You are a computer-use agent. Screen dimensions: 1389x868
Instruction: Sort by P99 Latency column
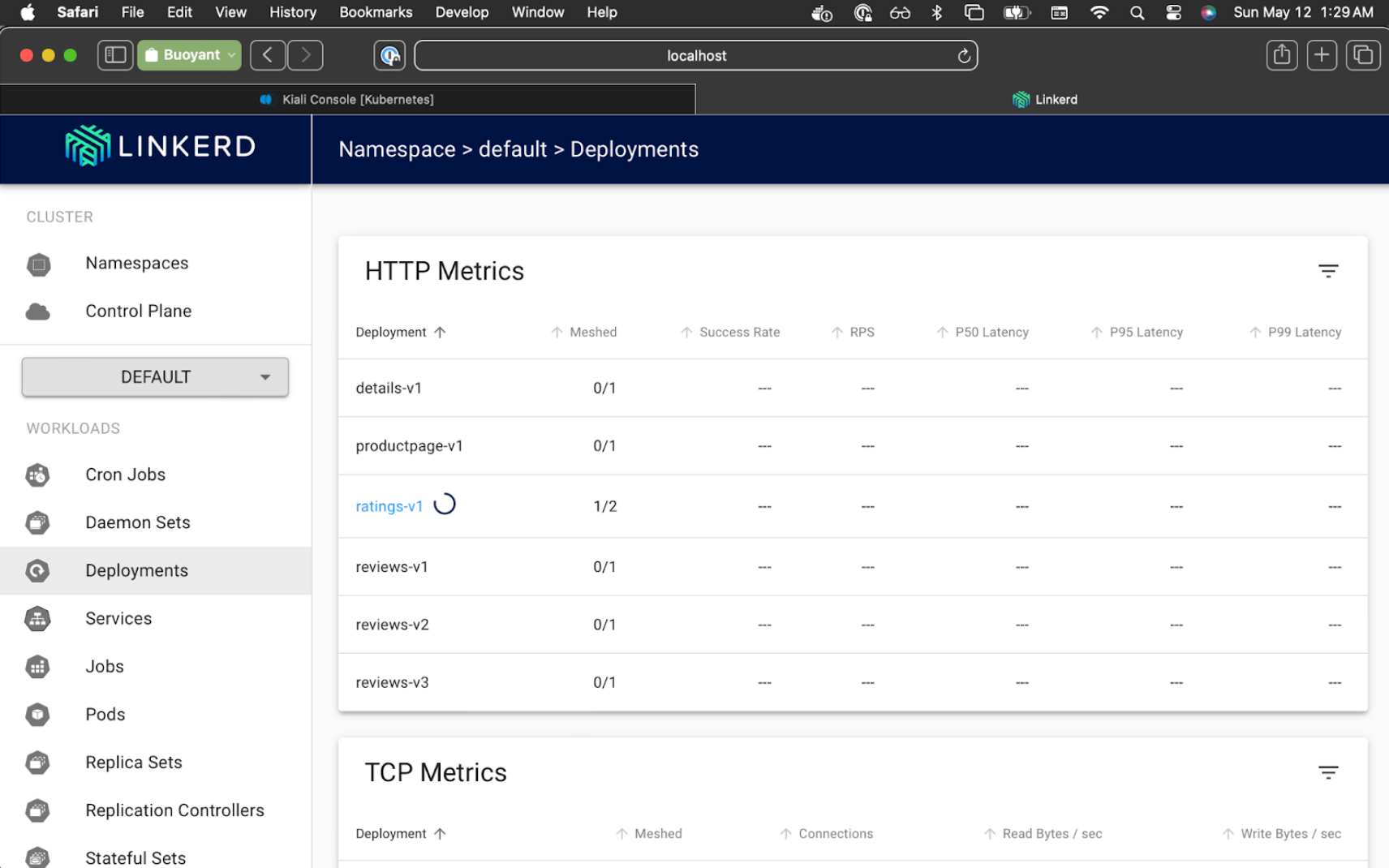1295,333
